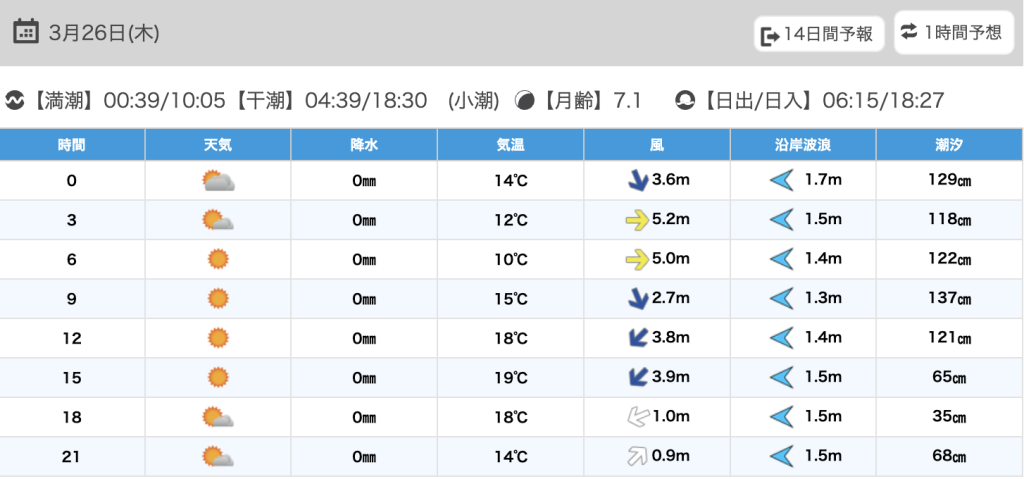The height and width of the screenshot is (479, 1024).
Task: Click the 3月26日(木) date label
Action: [x=104, y=33]
